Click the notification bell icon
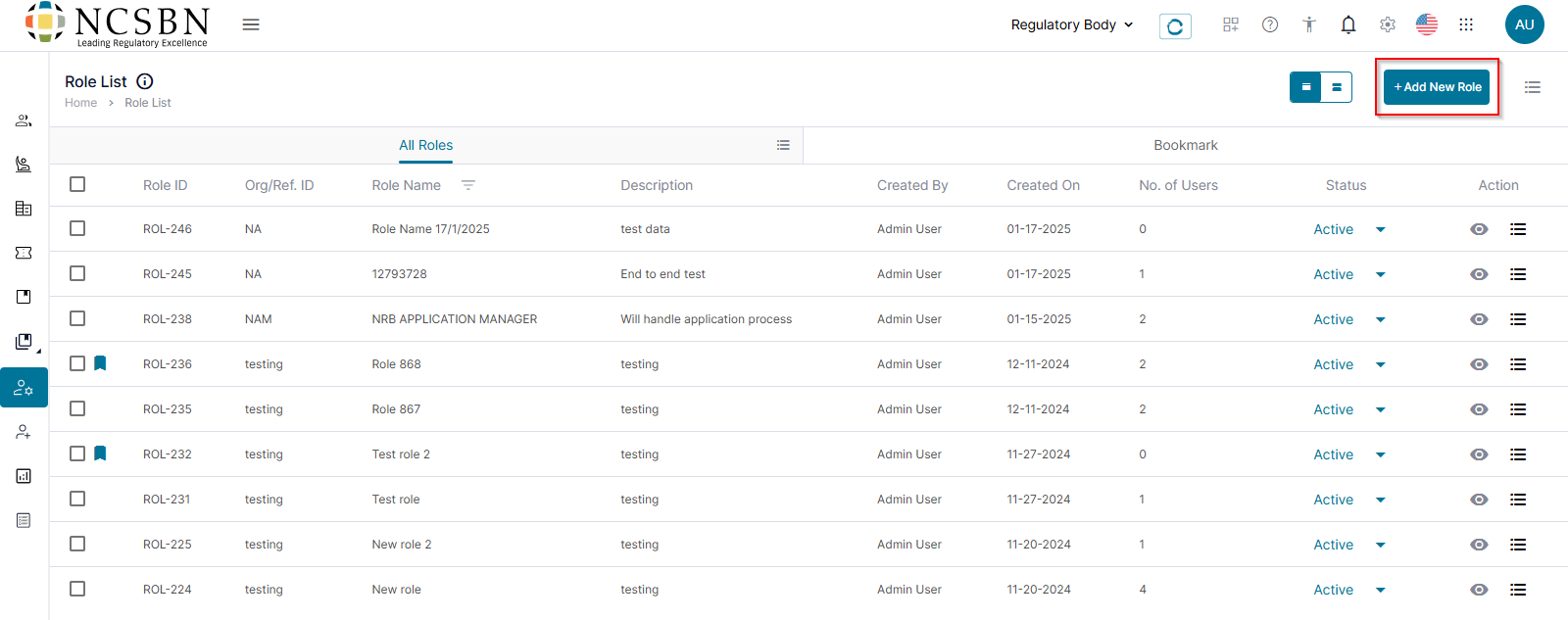 click(1348, 24)
